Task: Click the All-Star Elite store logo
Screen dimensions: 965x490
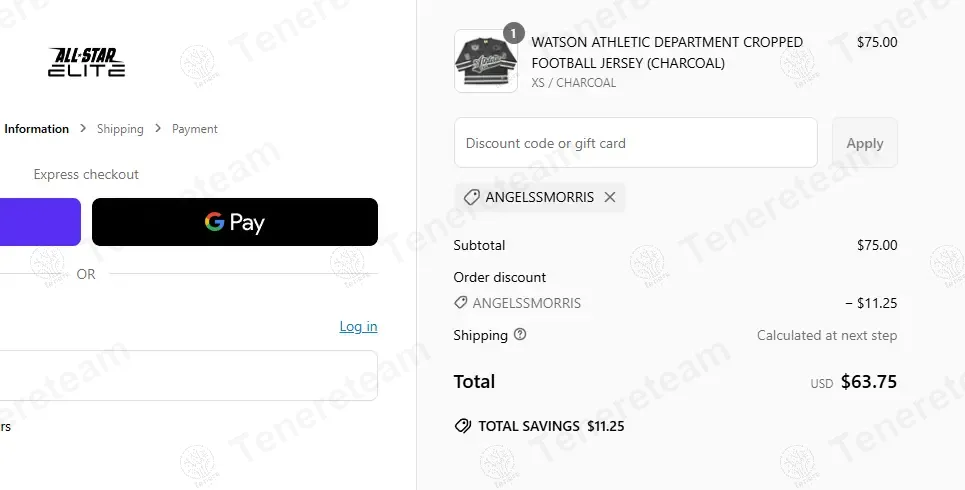Action: click(87, 62)
